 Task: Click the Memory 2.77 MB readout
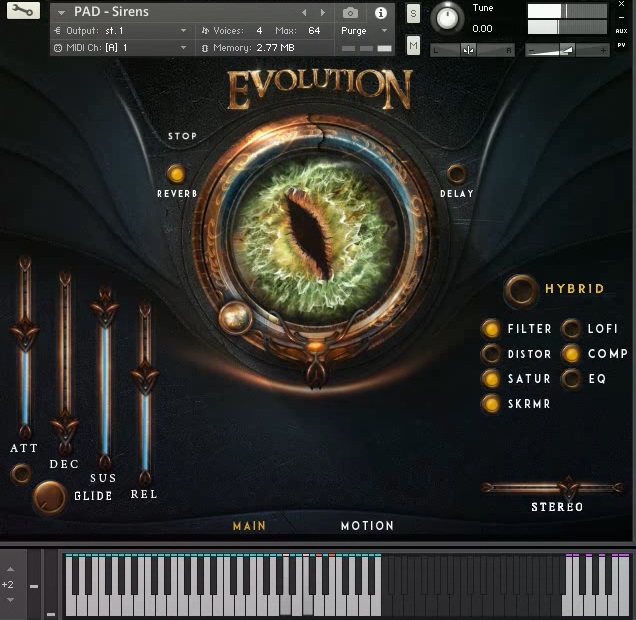click(x=275, y=48)
